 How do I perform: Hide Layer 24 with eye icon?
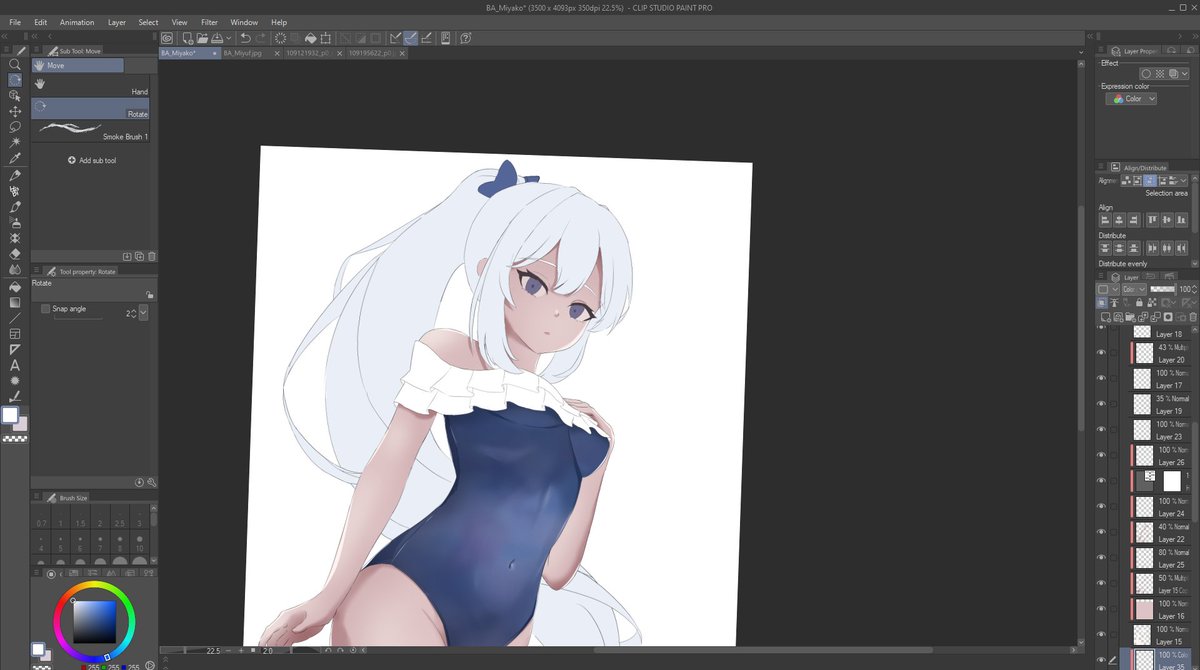(x=1101, y=507)
